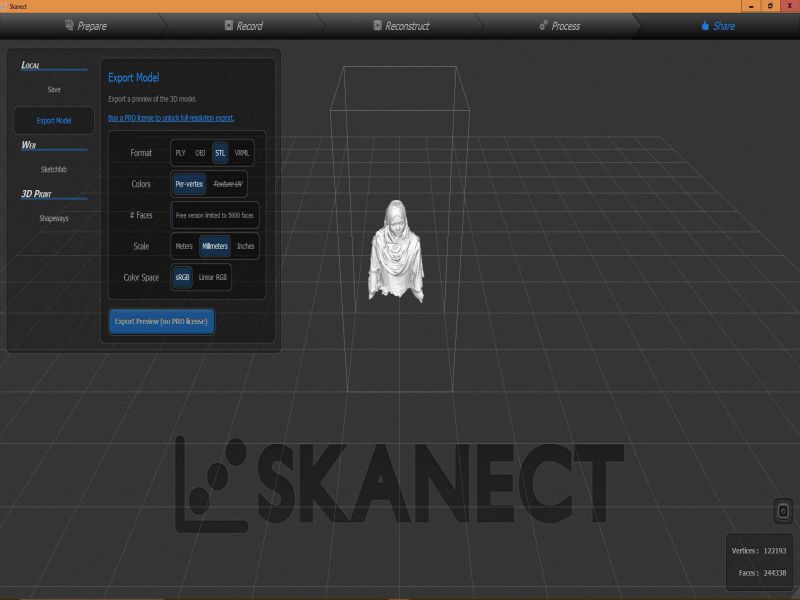This screenshot has width=800, height=600.
Task: Select the Share tab
Action: pos(718,26)
